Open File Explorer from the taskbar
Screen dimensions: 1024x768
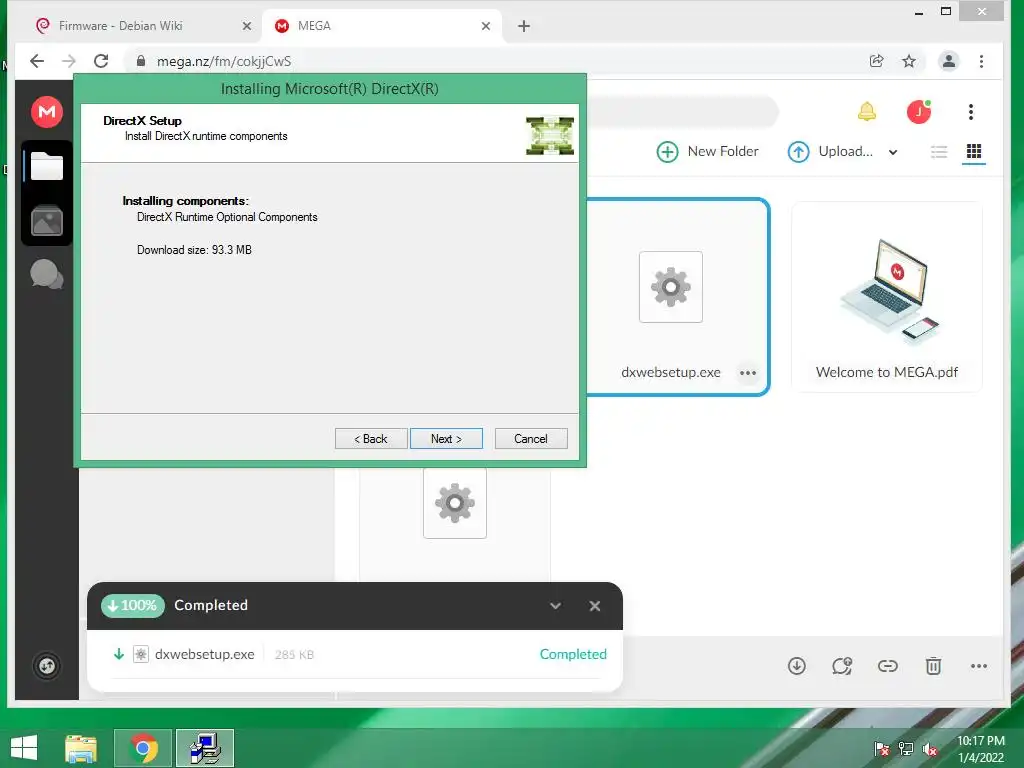pos(81,748)
